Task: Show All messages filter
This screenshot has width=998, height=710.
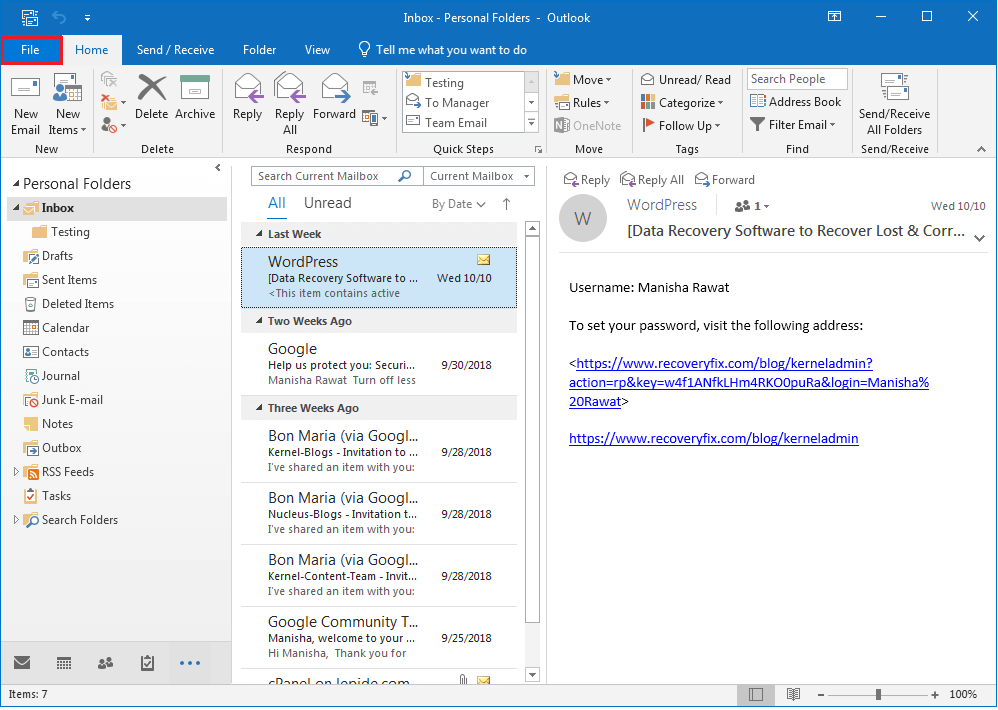Action: (277, 203)
